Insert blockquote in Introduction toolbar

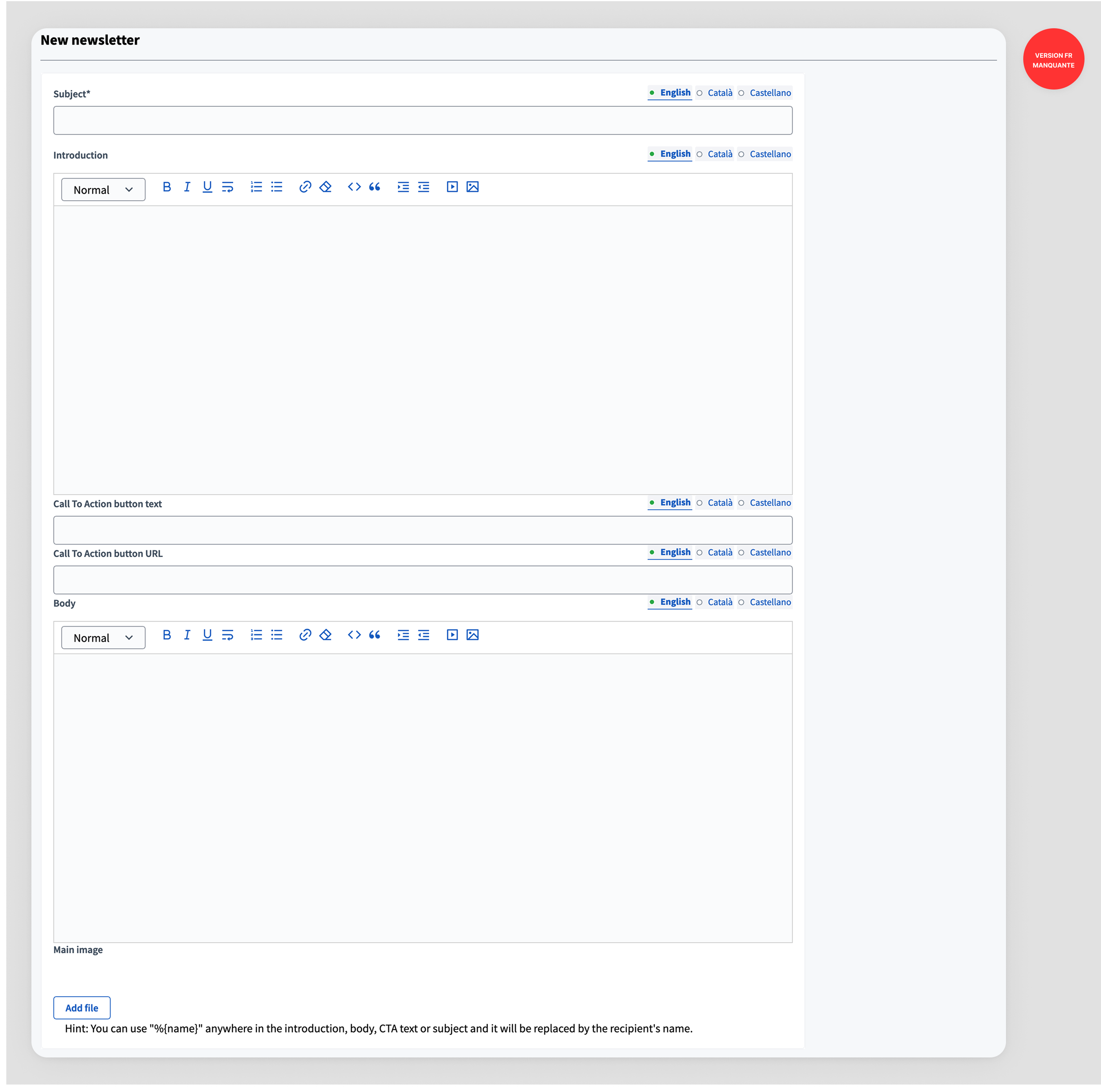coord(375,187)
